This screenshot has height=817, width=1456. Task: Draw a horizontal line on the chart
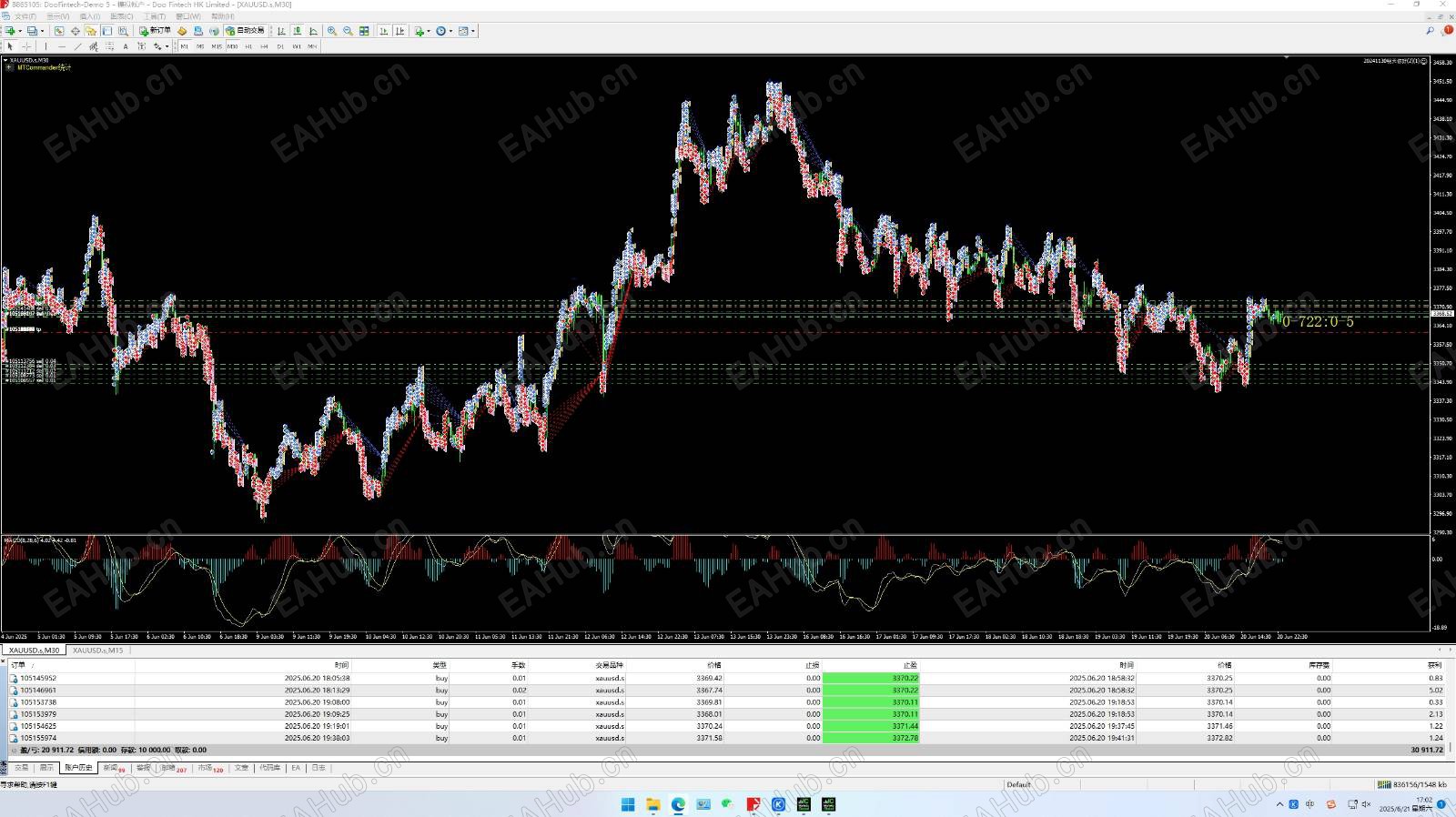(61, 46)
